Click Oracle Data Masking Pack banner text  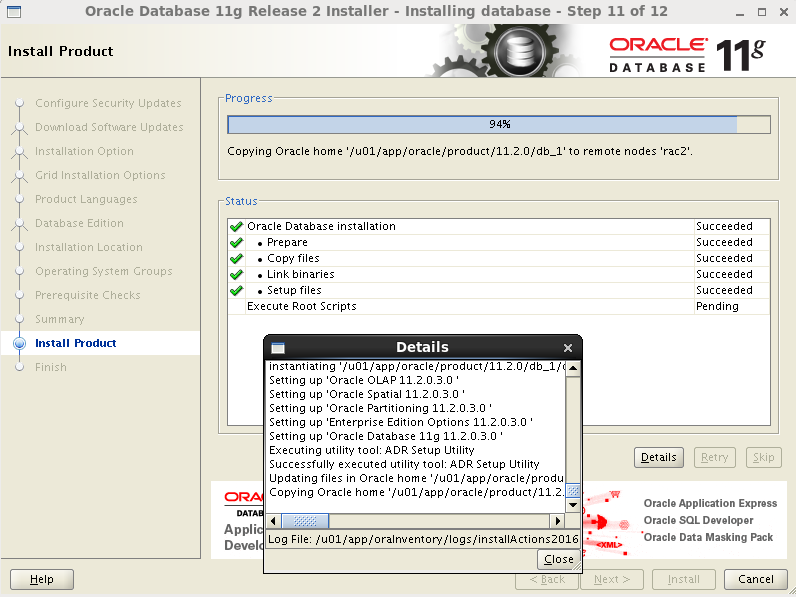[x=708, y=537]
